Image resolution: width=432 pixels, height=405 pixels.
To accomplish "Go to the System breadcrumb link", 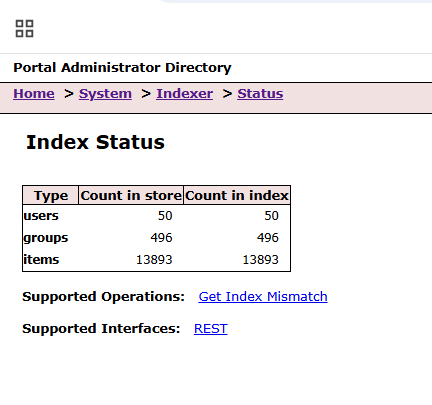I will 105,94.
